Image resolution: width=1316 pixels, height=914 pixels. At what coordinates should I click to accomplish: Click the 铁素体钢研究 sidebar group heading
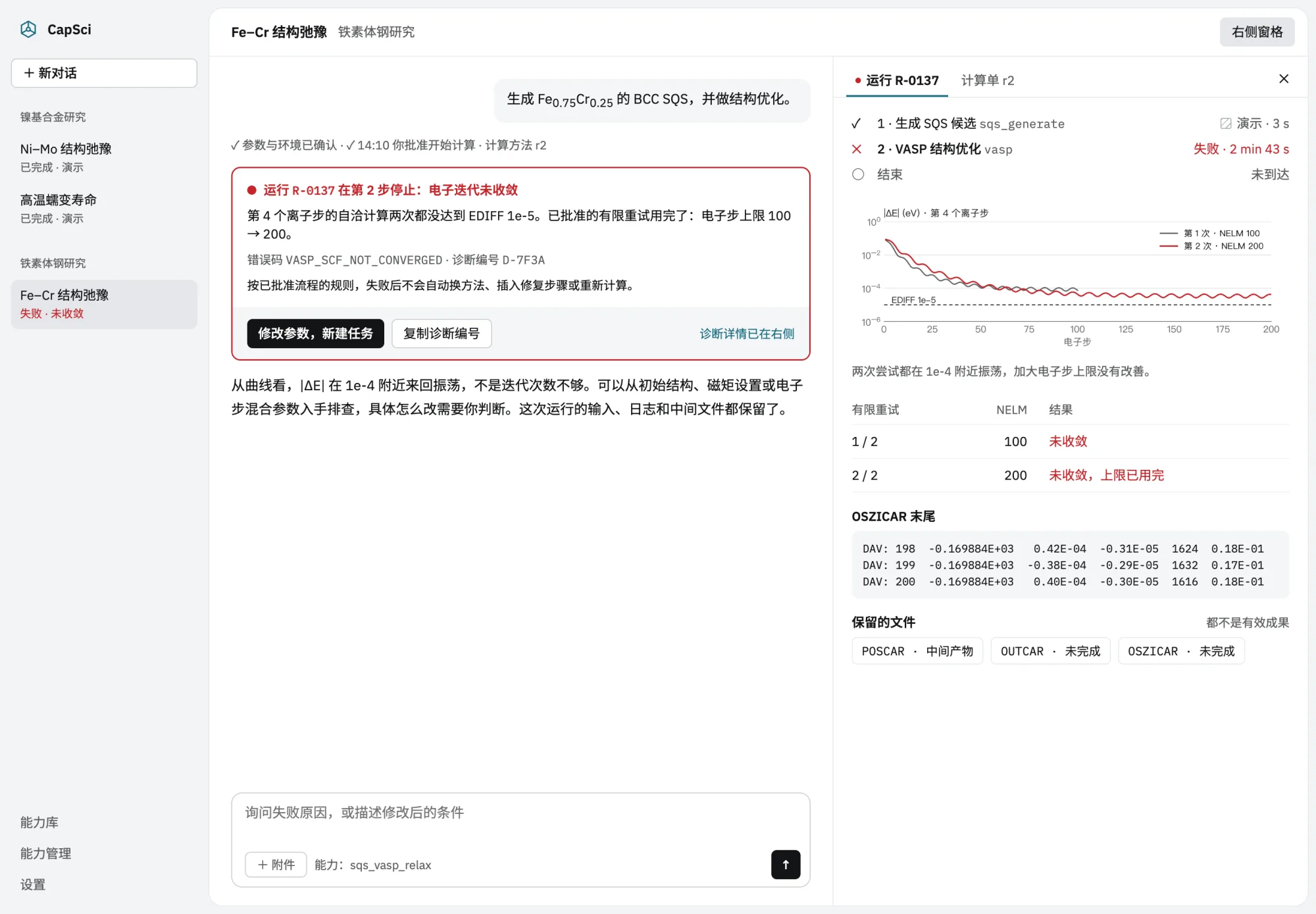click(53, 263)
